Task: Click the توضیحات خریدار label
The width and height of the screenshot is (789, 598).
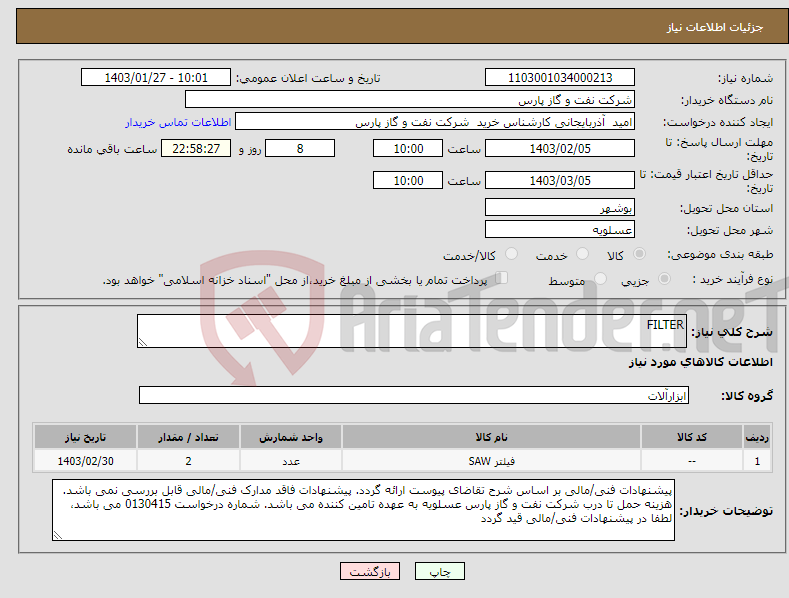Action: click(x=726, y=511)
